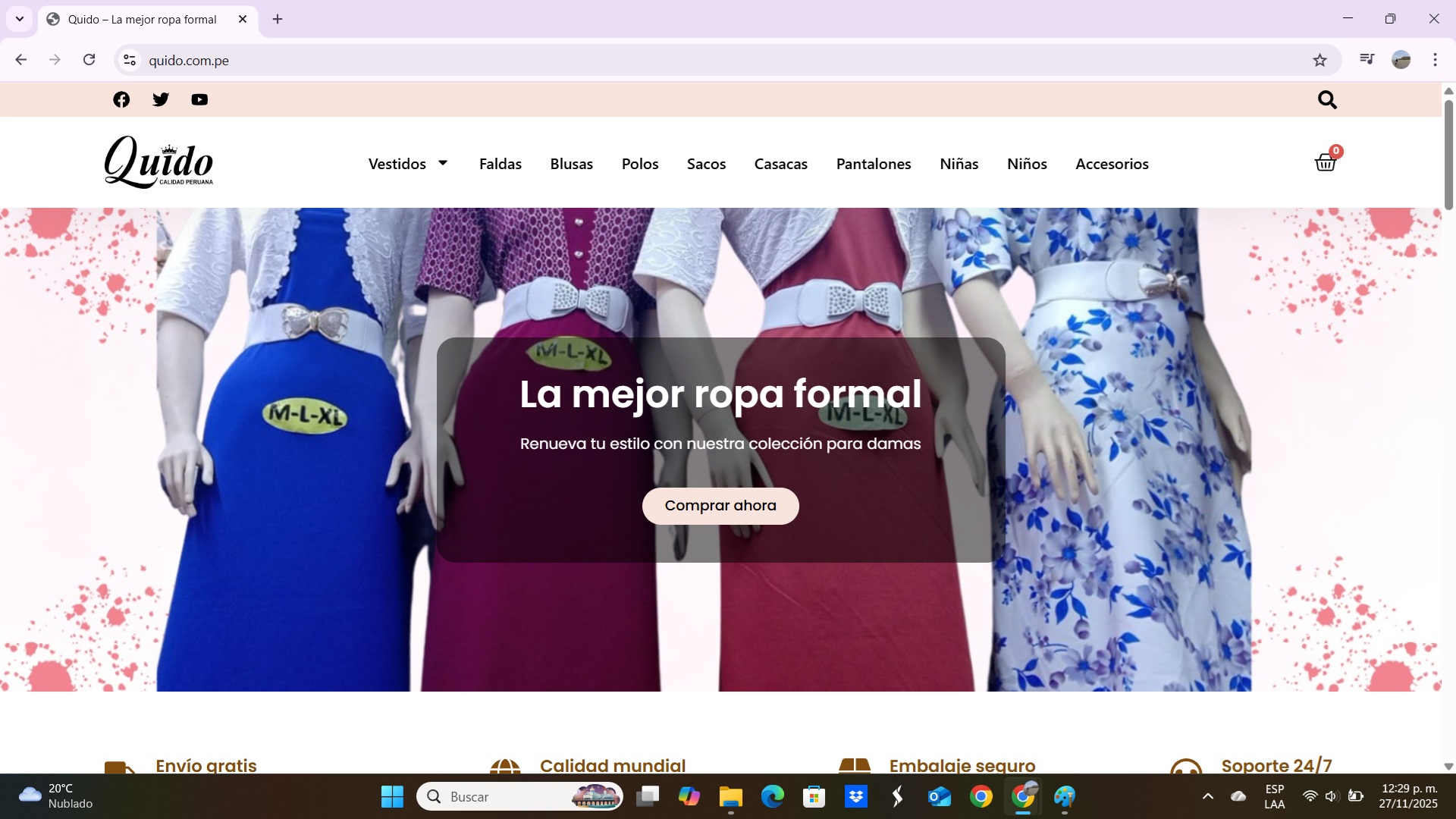Image resolution: width=1456 pixels, height=819 pixels.
Task: Open the Accesorios menu item
Action: 1112,164
